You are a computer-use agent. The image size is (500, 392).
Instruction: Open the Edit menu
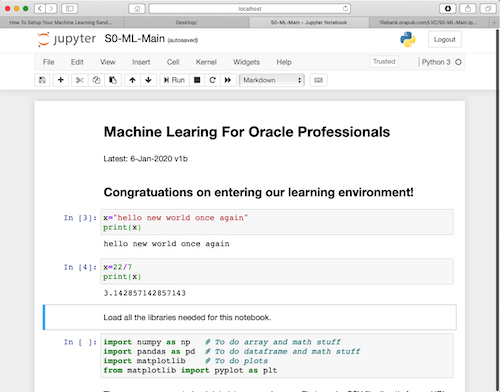(x=77, y=62)
